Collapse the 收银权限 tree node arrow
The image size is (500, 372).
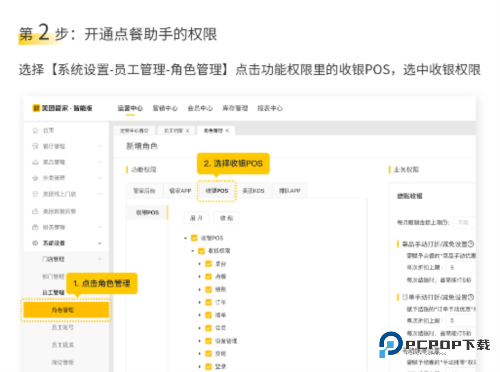pos(193,251)
